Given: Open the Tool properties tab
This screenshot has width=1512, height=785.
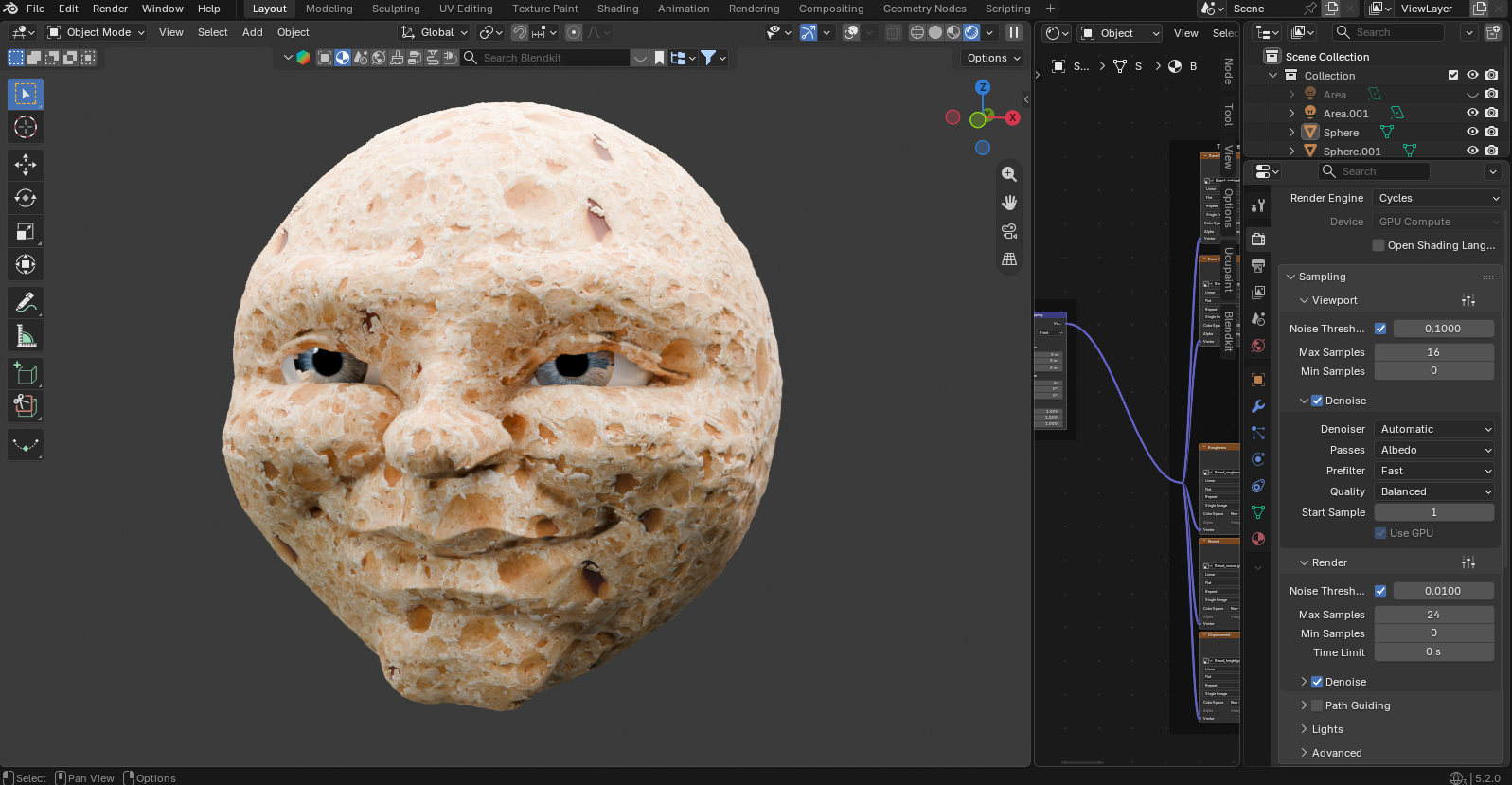Looking at the screenshot, I should [1258, 205].
